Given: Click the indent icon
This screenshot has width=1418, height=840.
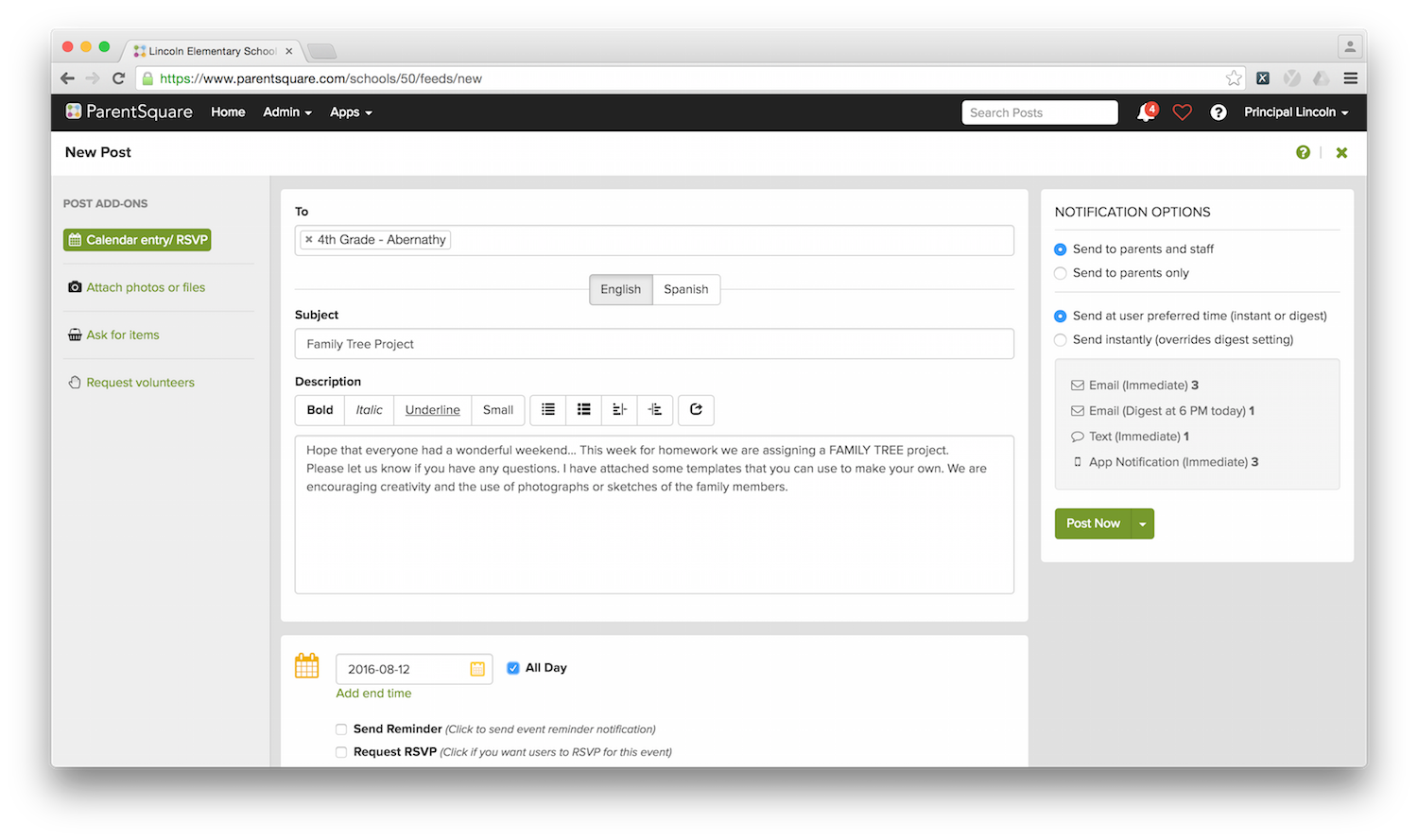Looking at the screenshot, I should click(x=655, y=409).
